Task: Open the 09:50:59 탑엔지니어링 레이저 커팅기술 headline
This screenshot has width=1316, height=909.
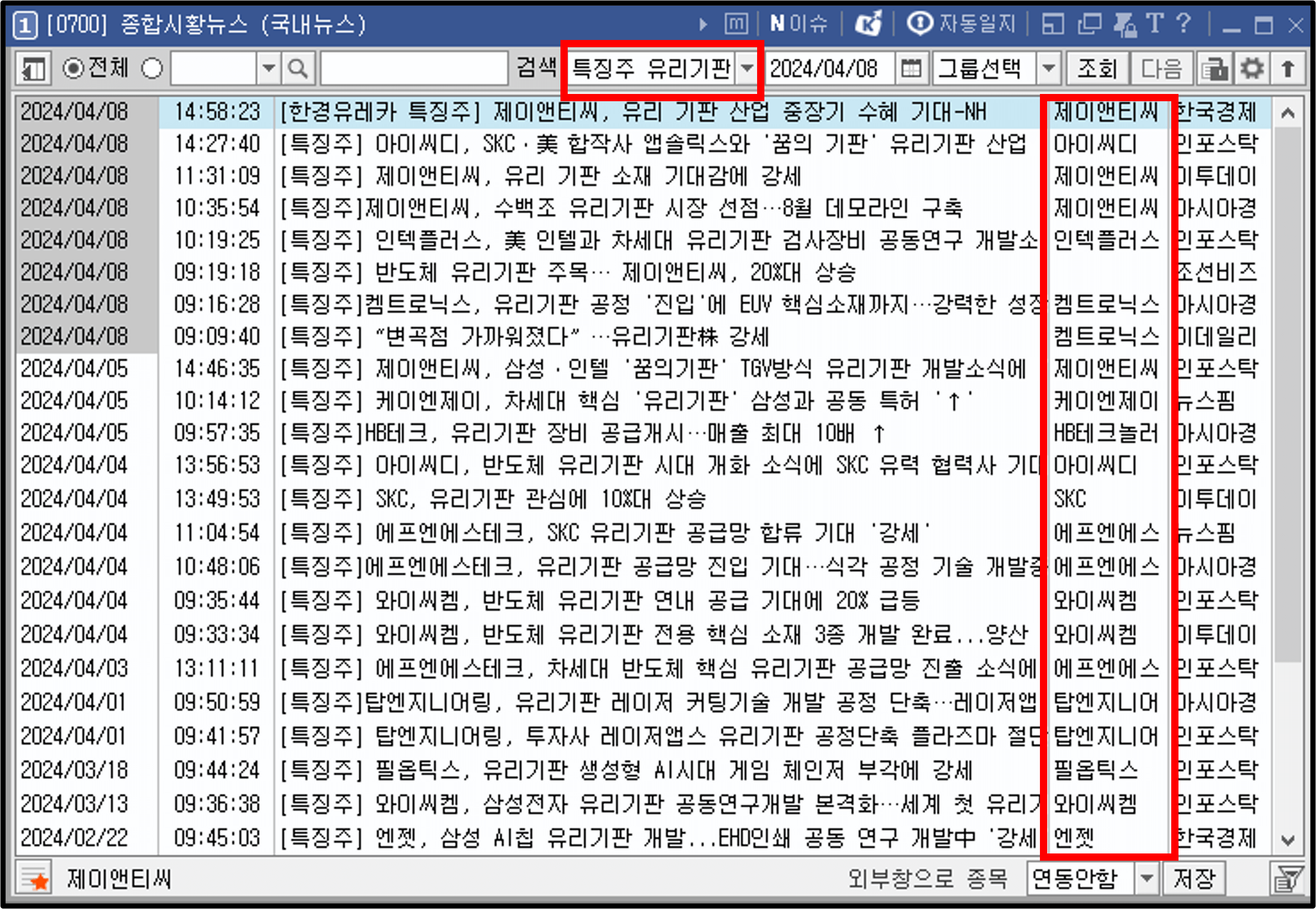Action: 658,701
